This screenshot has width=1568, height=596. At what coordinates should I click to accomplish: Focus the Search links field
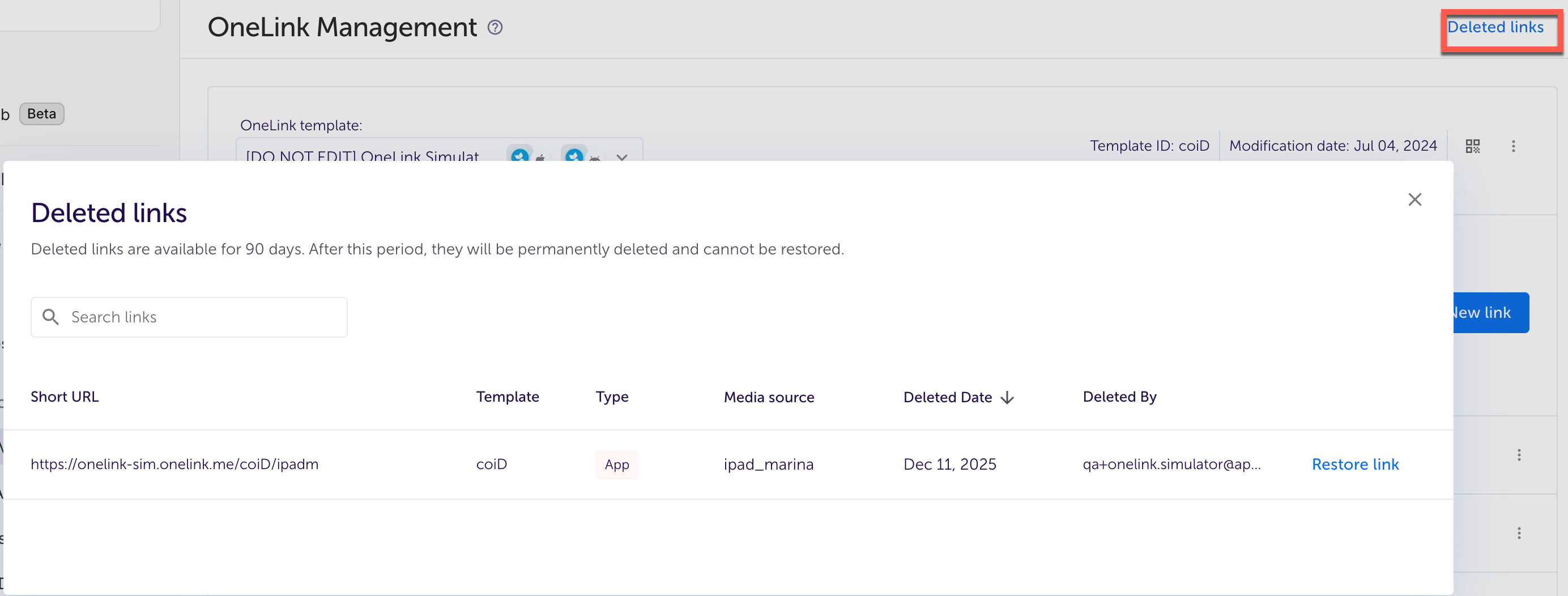click(189, 317)
